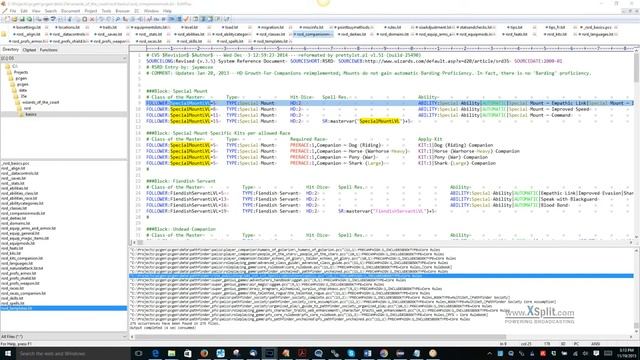Screen dimensions: 640x360
Task: Select rsrd_kits_companion.lst in the file list
Action: [x=22, y=258]
